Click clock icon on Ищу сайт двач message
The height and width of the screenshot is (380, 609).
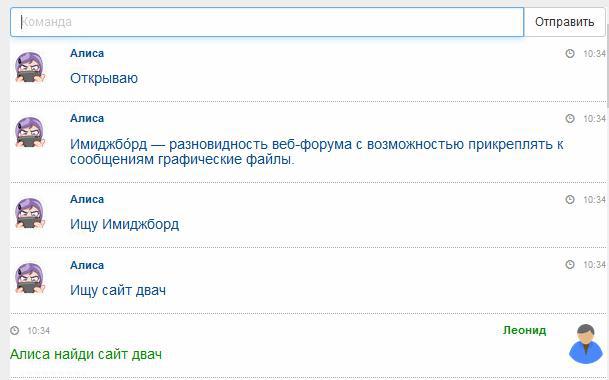point(570,265)
